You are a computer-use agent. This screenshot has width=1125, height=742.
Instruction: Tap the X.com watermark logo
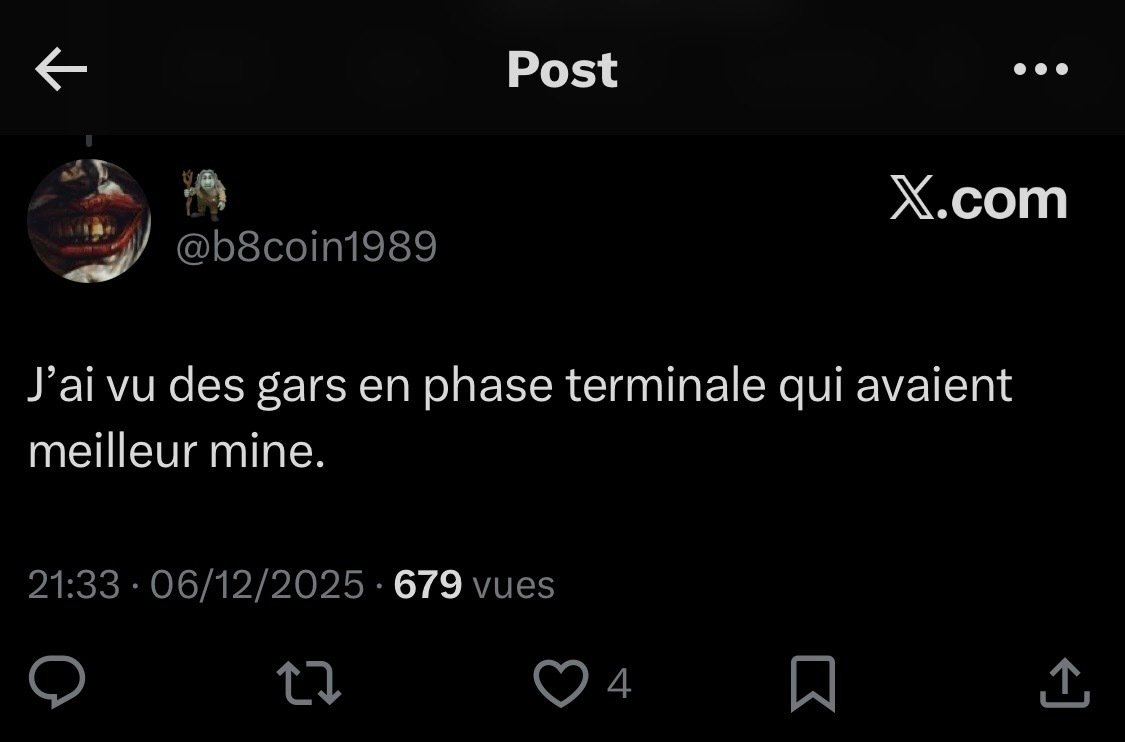[979, 198]
